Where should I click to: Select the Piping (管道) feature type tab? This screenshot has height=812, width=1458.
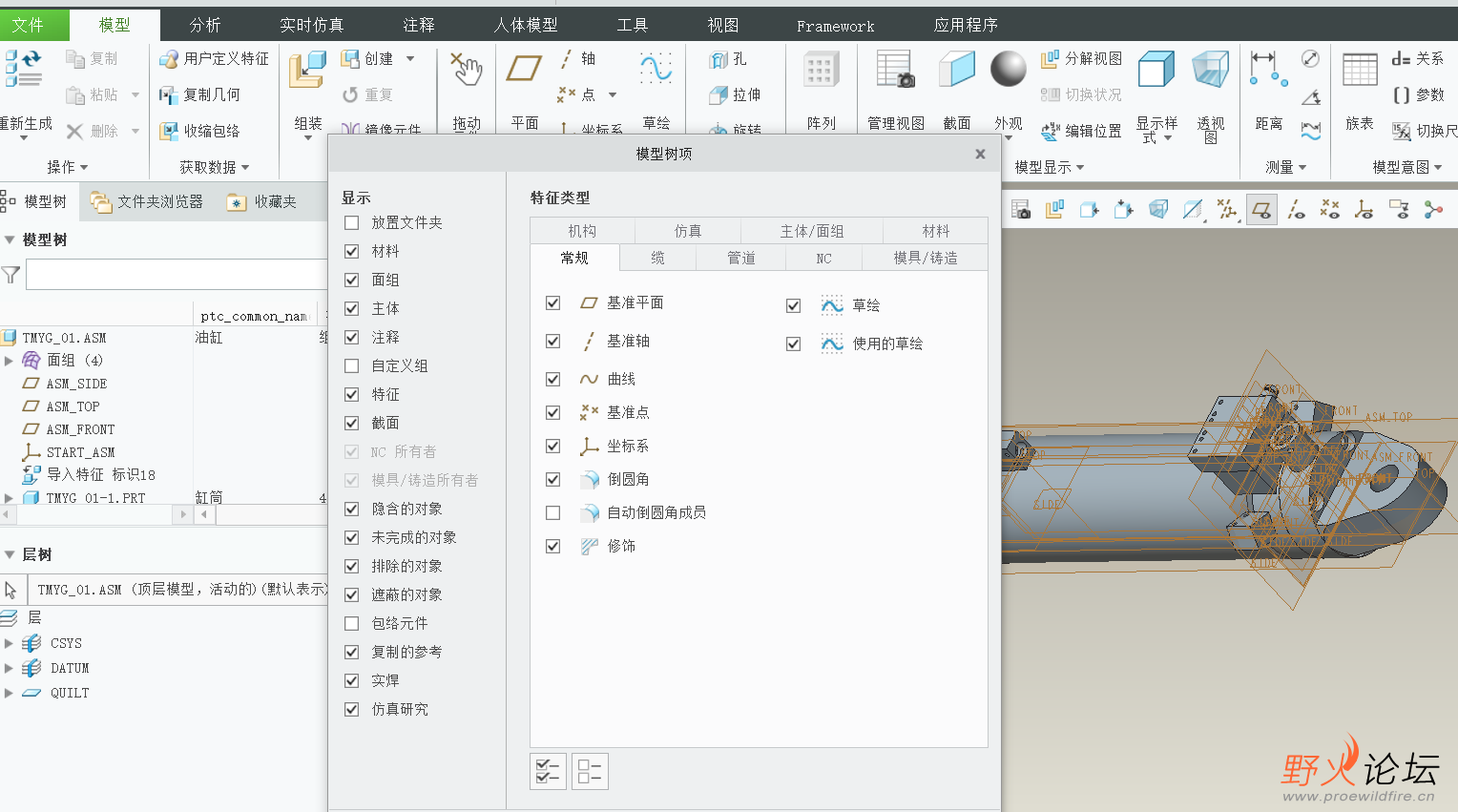(740, 258)
